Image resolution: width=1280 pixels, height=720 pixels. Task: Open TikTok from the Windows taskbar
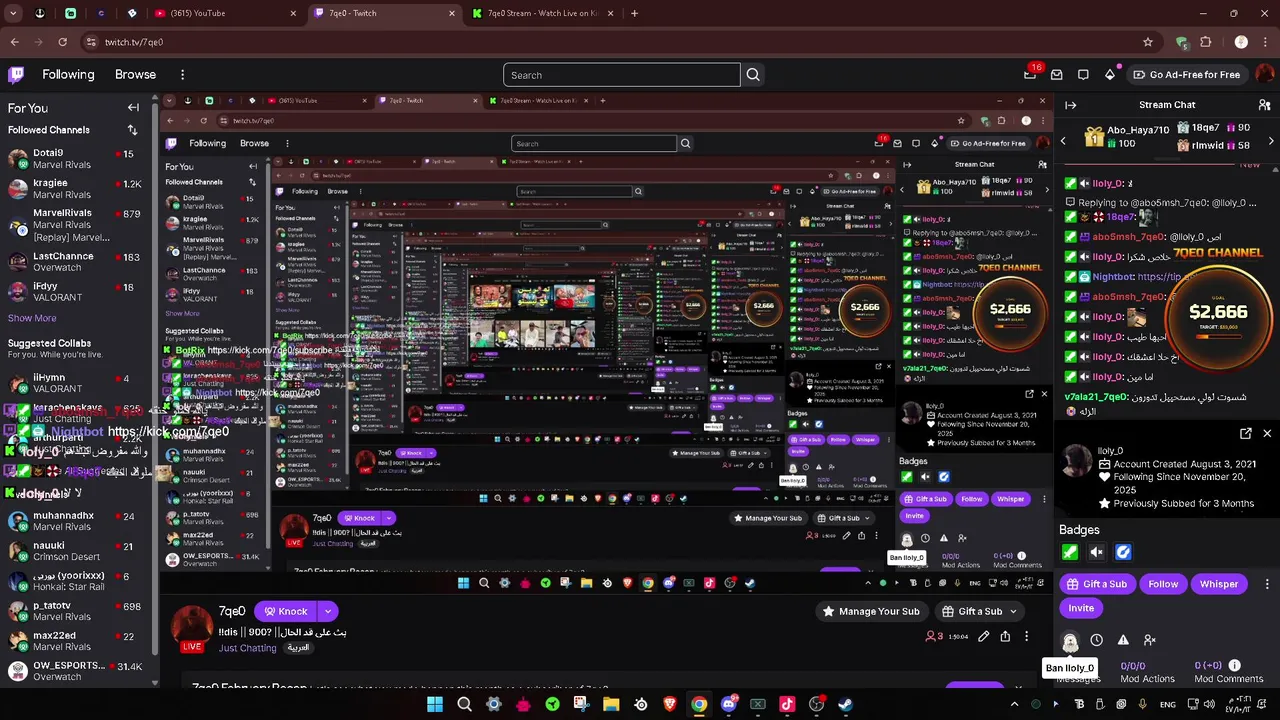coord(787,704)
